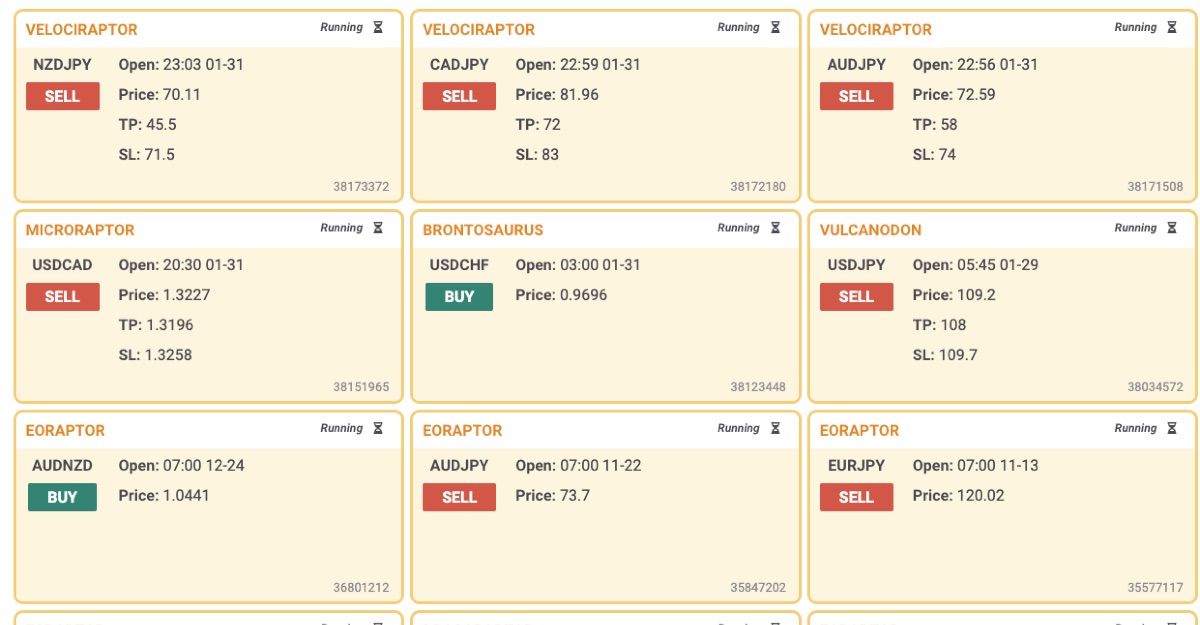Open the BRONTOSAURUS strategy title
This screenshot has width=1200, height=625.
point(484,230)
